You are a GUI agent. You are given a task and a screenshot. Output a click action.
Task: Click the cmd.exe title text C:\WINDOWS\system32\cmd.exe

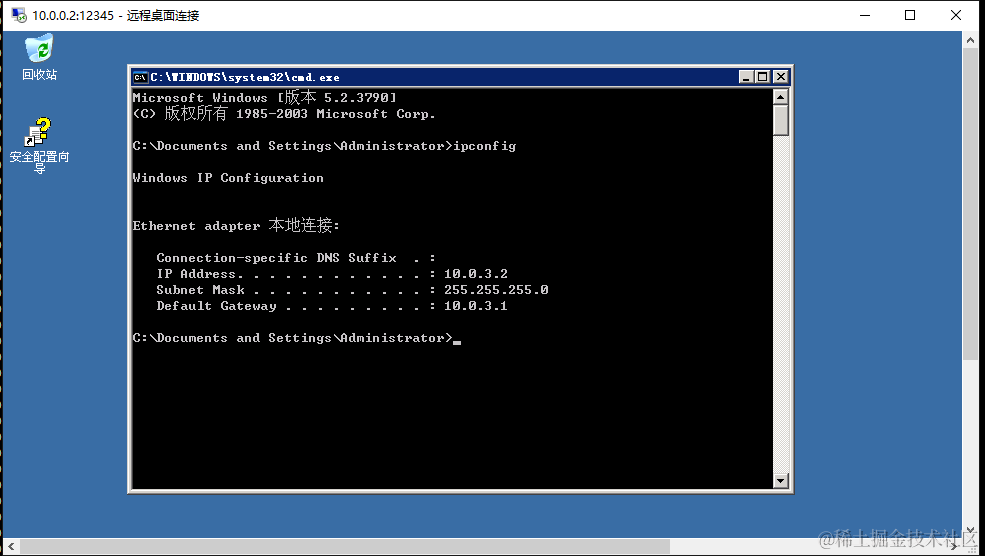click(245, 77)
